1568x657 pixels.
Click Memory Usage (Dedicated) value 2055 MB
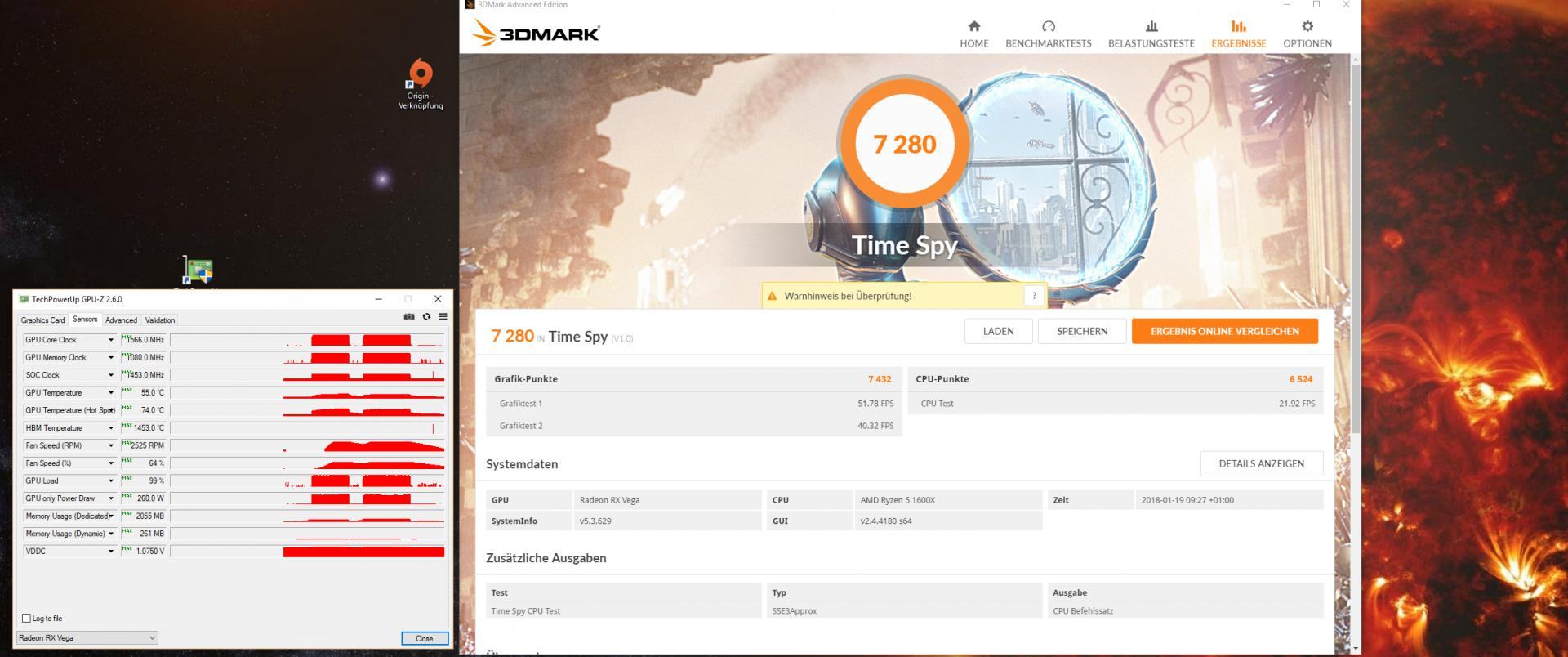pyautogui.click(x=144, y=516)
